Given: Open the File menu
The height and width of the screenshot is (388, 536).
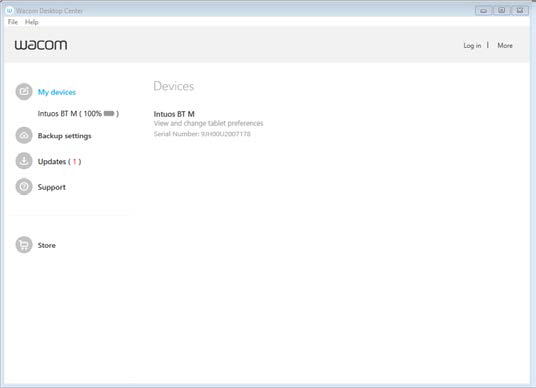Looking at the screenshot, I should click(13, 22).
